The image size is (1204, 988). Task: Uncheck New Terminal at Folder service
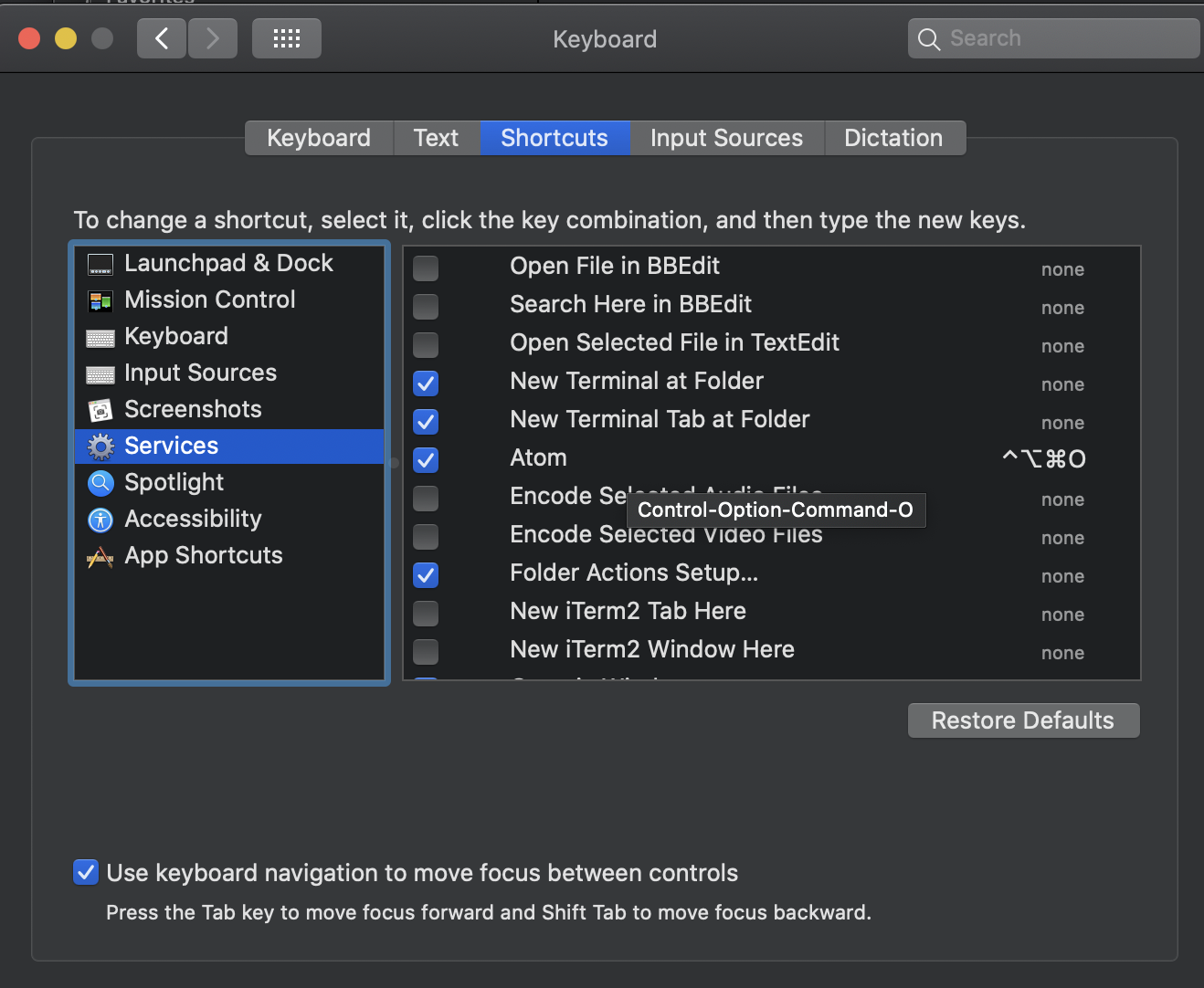(426, 384)
